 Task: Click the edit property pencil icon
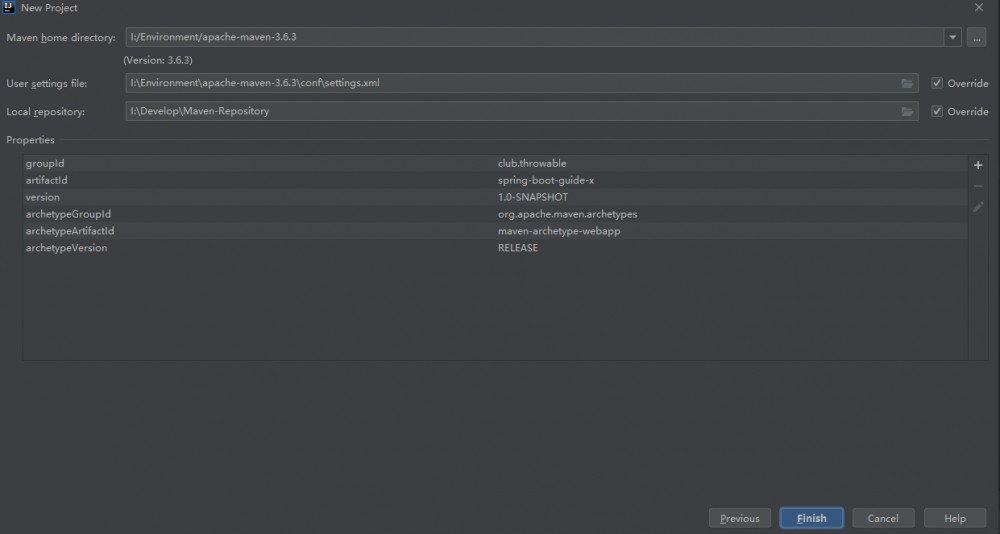pos(978,207)
